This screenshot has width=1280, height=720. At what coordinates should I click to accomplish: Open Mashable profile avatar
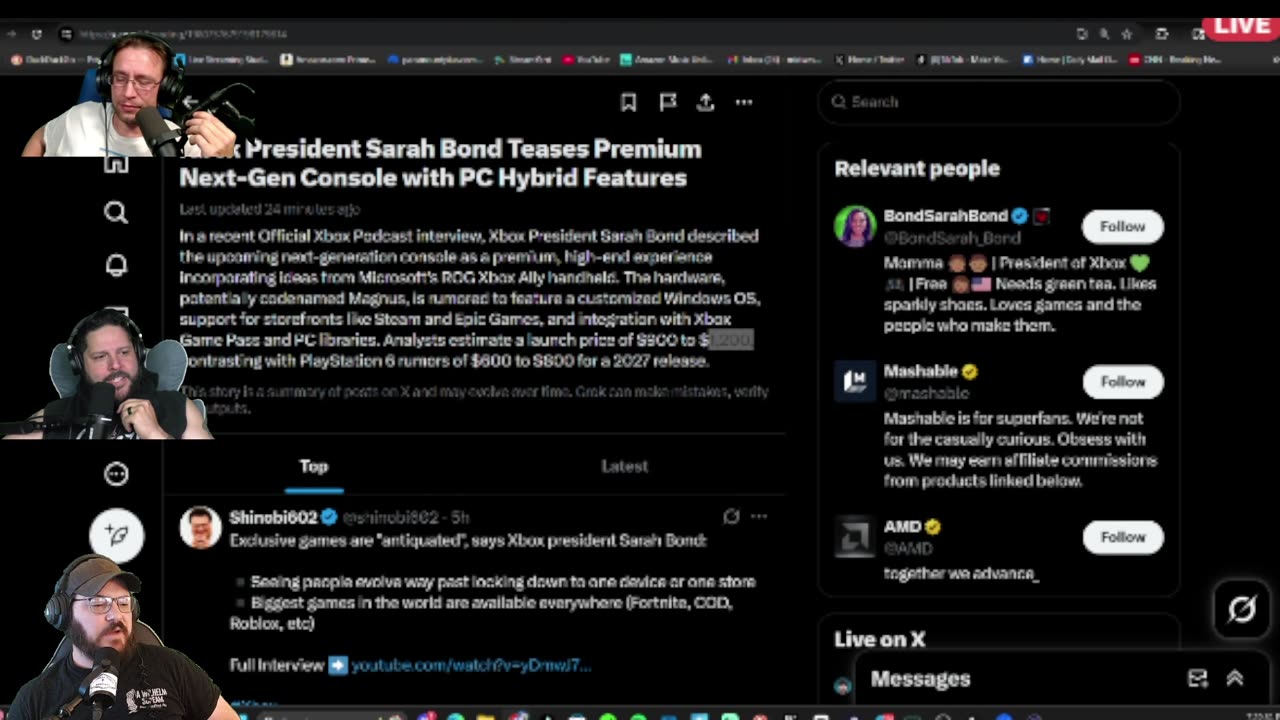(855, 381)
